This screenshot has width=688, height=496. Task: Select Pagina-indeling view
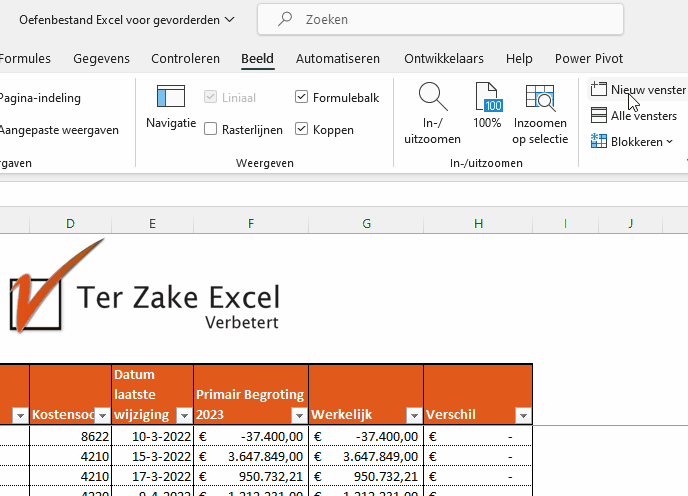pos(40,98)
